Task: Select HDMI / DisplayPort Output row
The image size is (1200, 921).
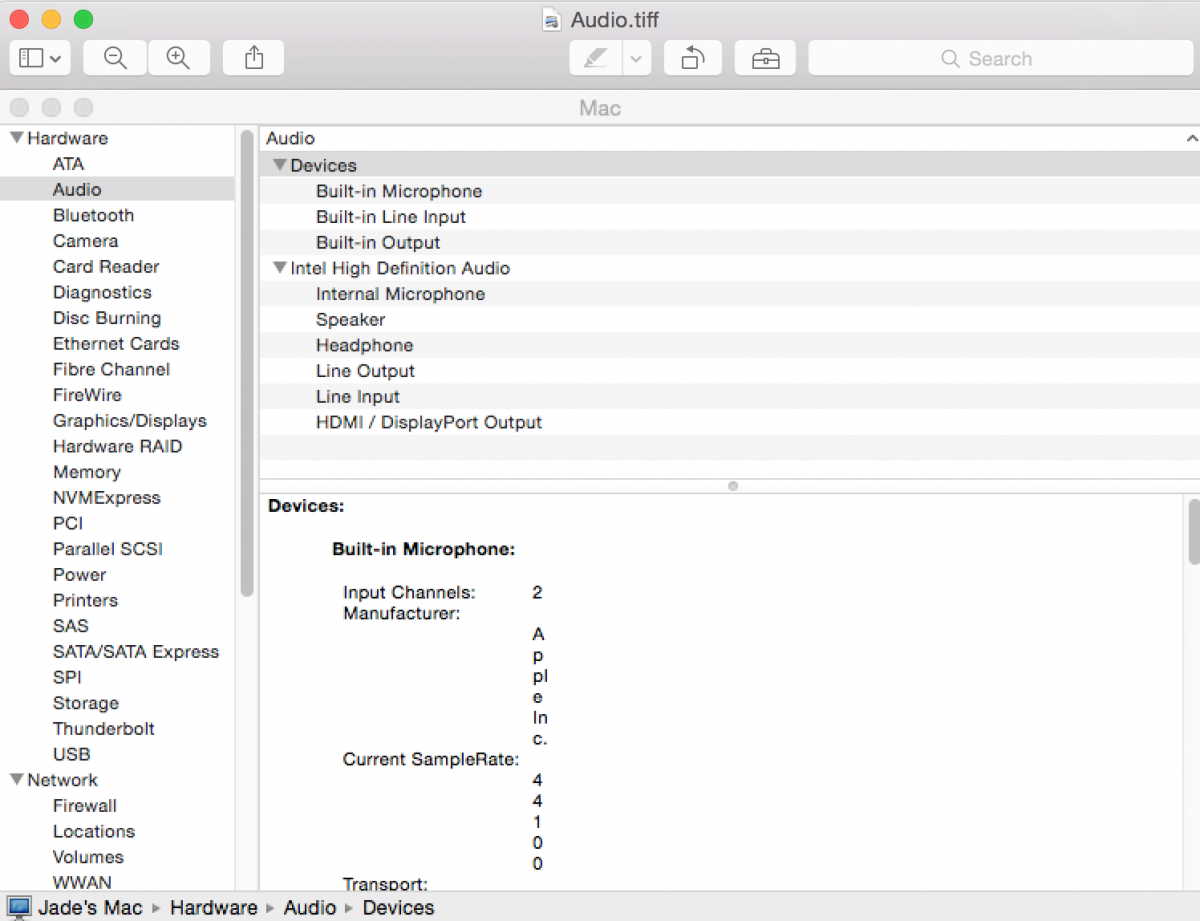Action: (x=729, y=422)
